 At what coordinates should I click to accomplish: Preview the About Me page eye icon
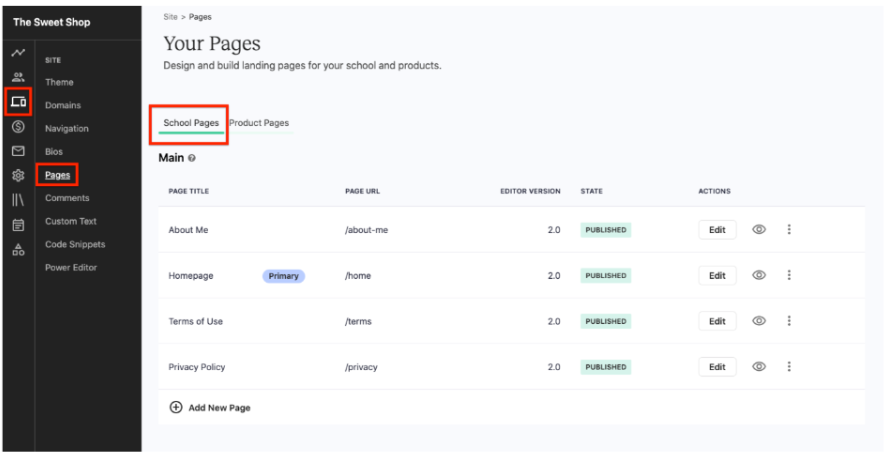[759, 229]
